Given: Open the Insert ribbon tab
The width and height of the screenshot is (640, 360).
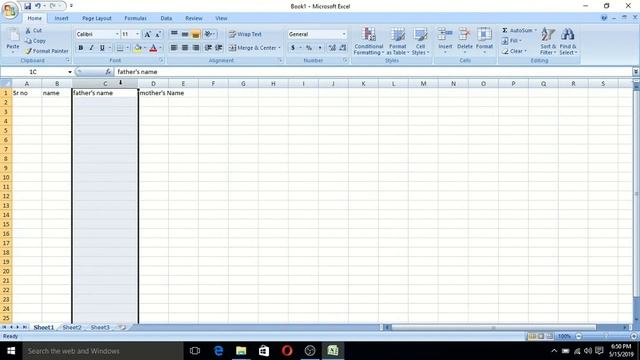Looking at the screenshot, I should [62, 18].
